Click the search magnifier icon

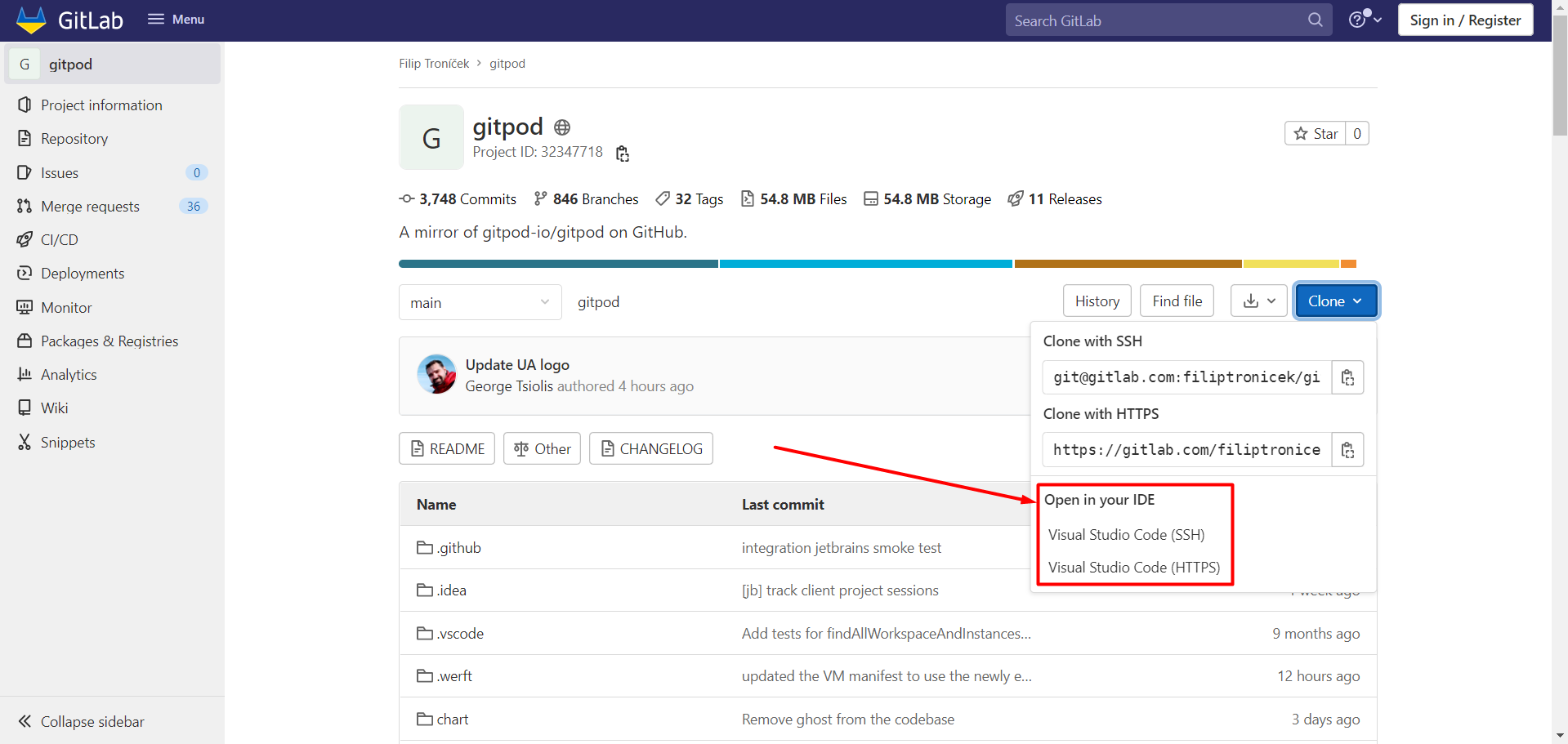coord(1315,20)
